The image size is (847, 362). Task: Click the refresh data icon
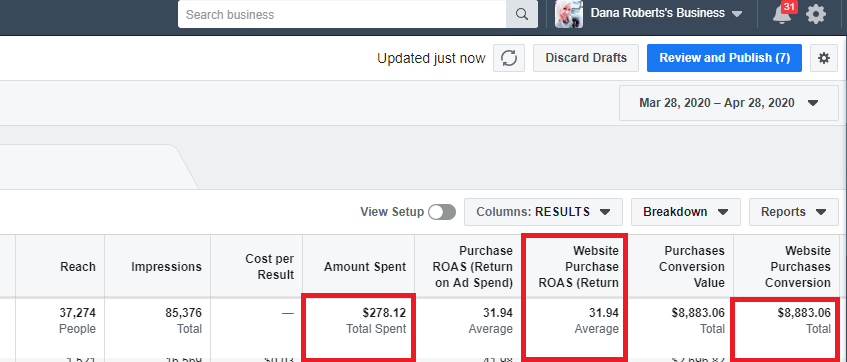pos(509,58)
